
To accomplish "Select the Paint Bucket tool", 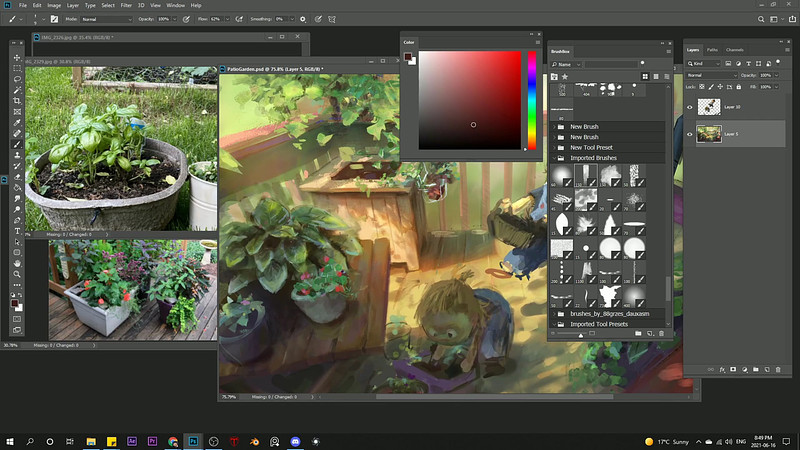I will (17, 188).
